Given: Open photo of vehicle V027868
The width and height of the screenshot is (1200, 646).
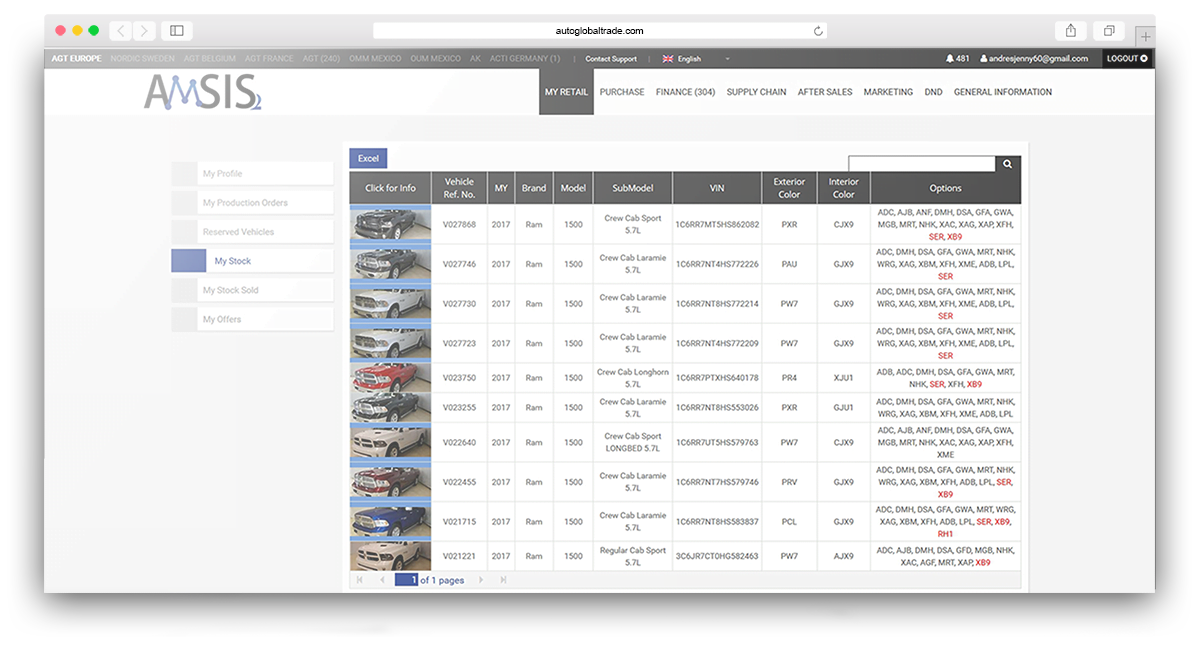Looking at the screenshot, I should pos(390,224).
